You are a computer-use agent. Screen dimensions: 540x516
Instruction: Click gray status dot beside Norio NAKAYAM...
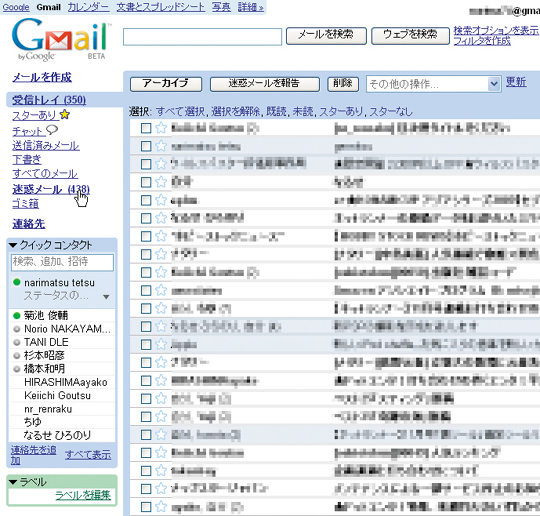[x=17, y=329]
